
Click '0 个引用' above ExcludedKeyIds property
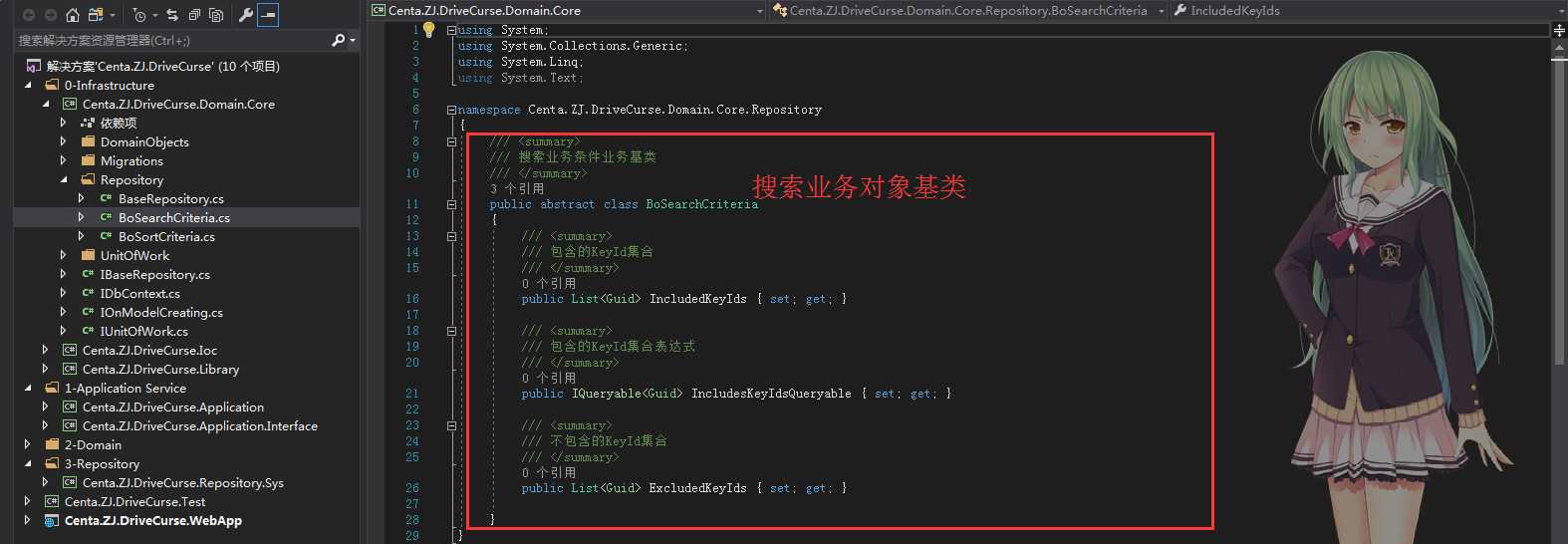[549, 472]
